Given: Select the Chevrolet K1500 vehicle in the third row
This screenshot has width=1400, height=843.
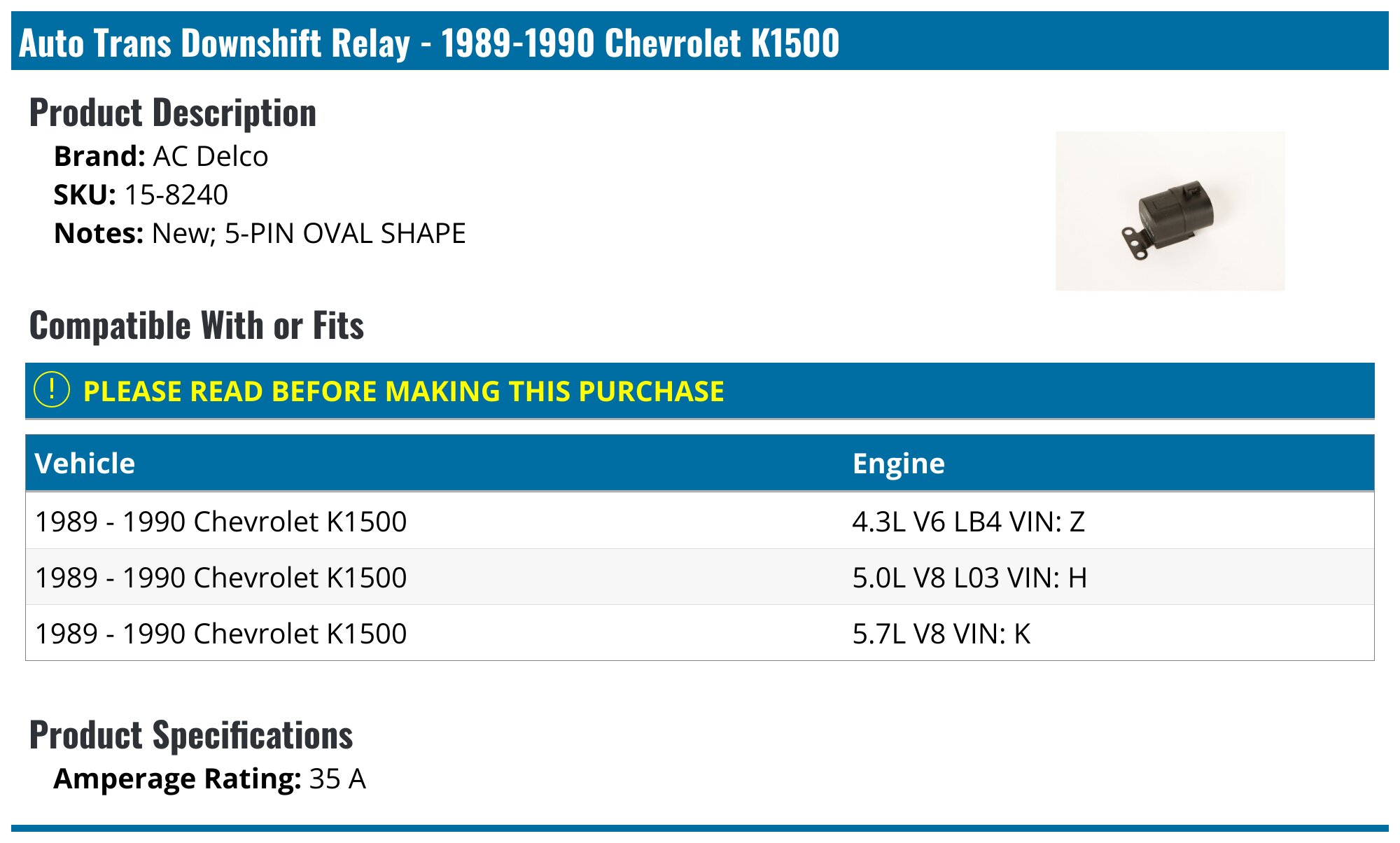Looking at the screenshot, I should click(220, 634).
